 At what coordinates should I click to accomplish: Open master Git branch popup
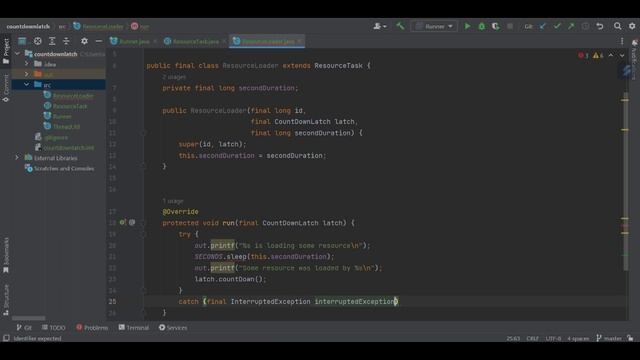(x=609, y=338)
